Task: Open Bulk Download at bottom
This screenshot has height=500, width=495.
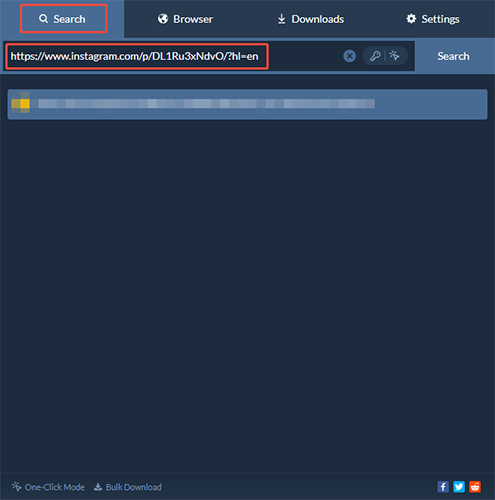Action: [128, 487]
